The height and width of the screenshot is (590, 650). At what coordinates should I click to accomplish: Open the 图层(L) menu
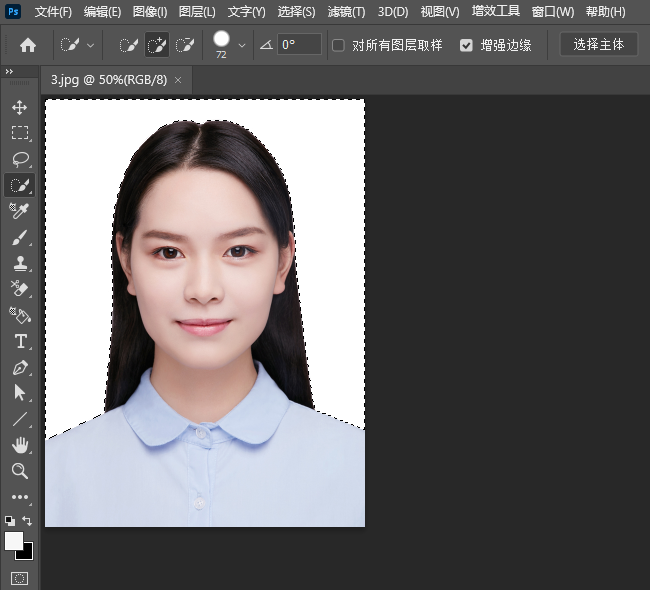point(197,12)
